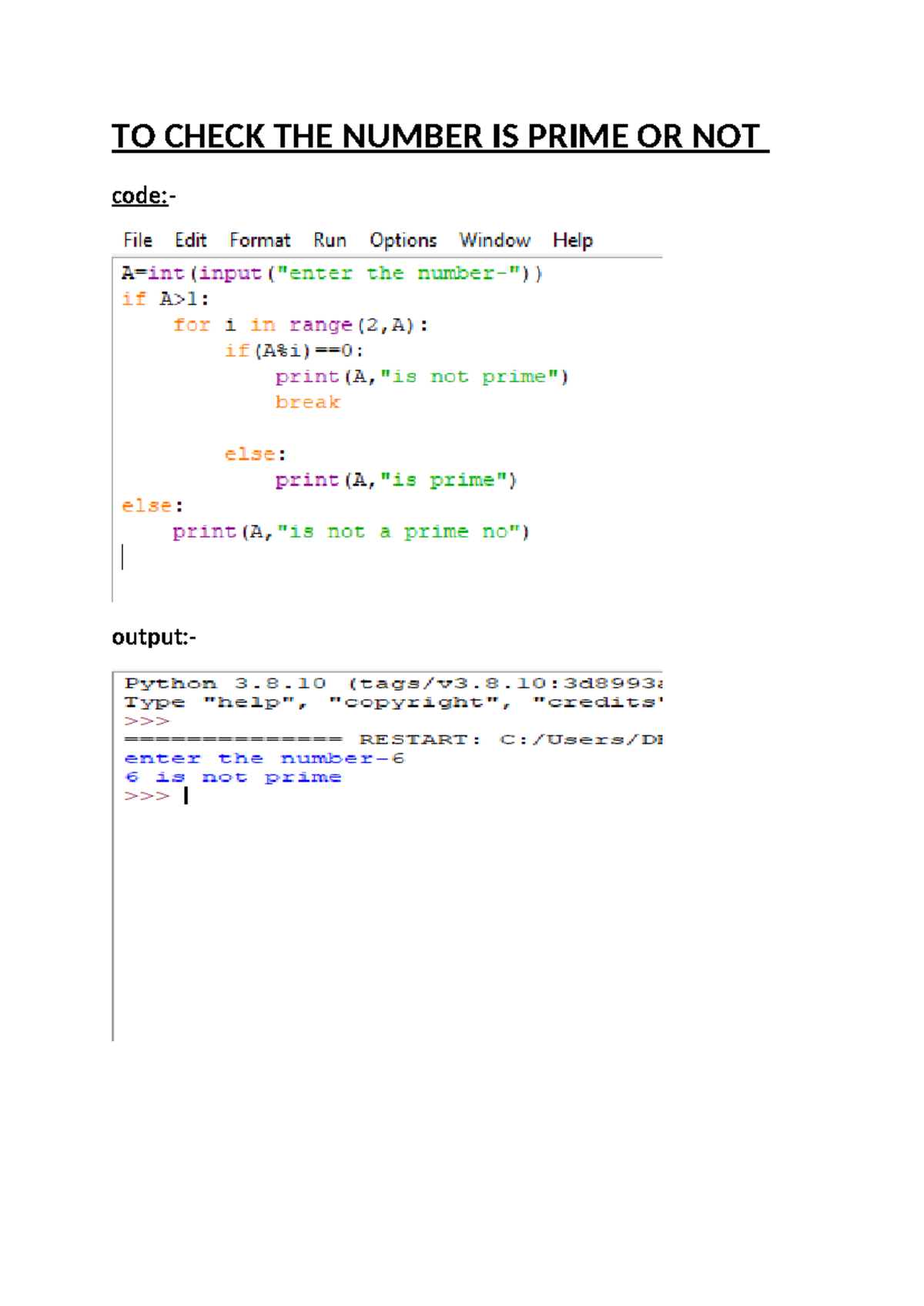Viewport: 924px width, 1306px height.
Task: Click the 'Python 3.8.10' version line in shell
Action: pos(393,683)
